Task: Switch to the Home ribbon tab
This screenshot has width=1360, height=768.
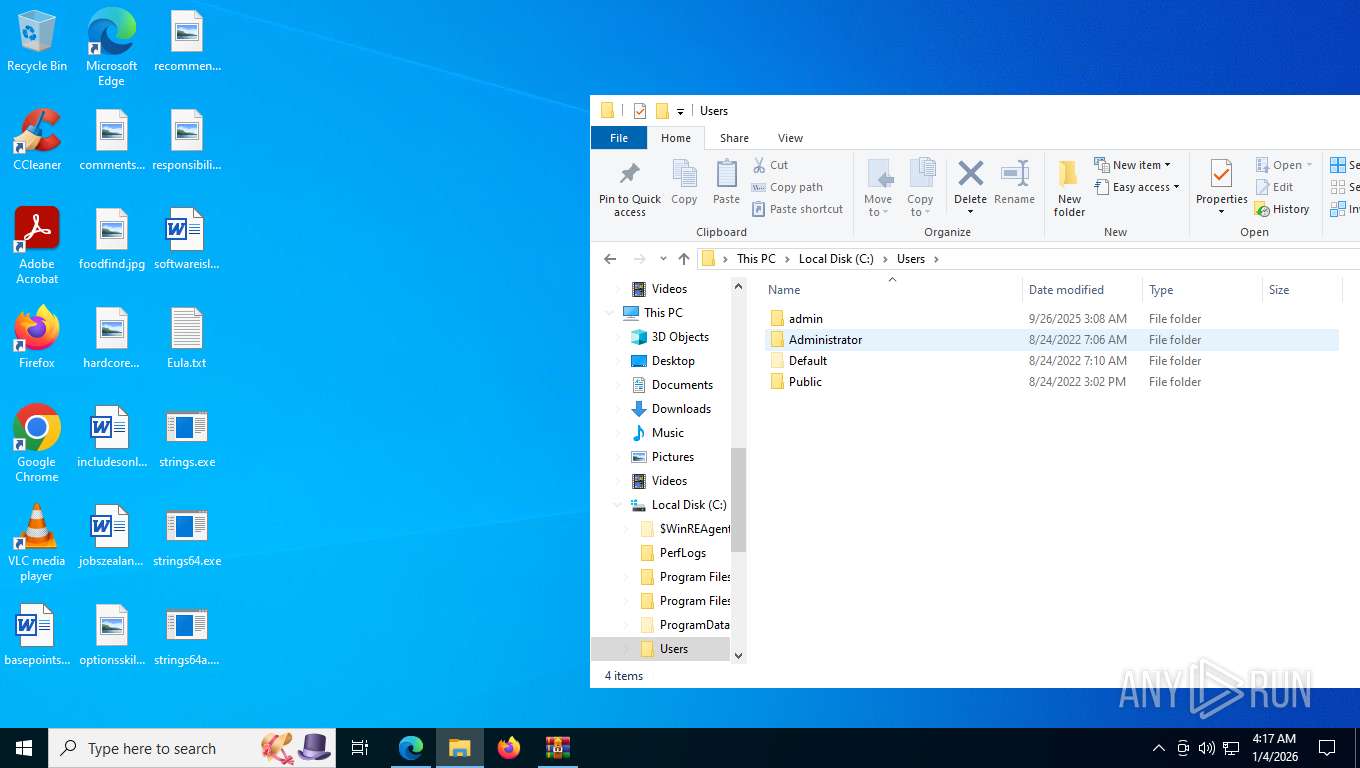Action: click(676, 138)
